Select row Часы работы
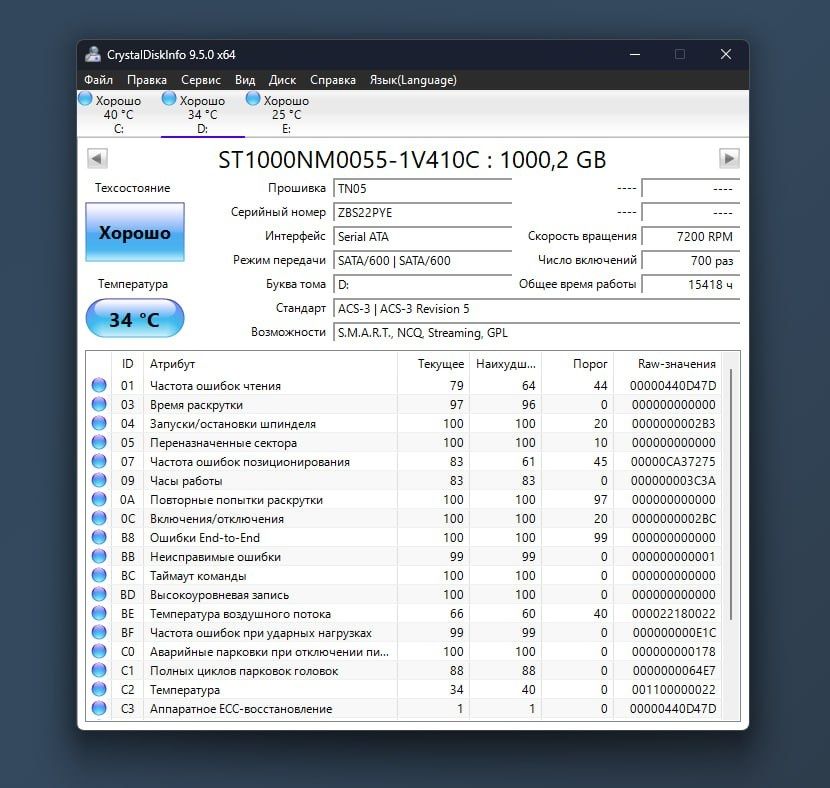This screenshot has width=830, height=788. (404, 481)
